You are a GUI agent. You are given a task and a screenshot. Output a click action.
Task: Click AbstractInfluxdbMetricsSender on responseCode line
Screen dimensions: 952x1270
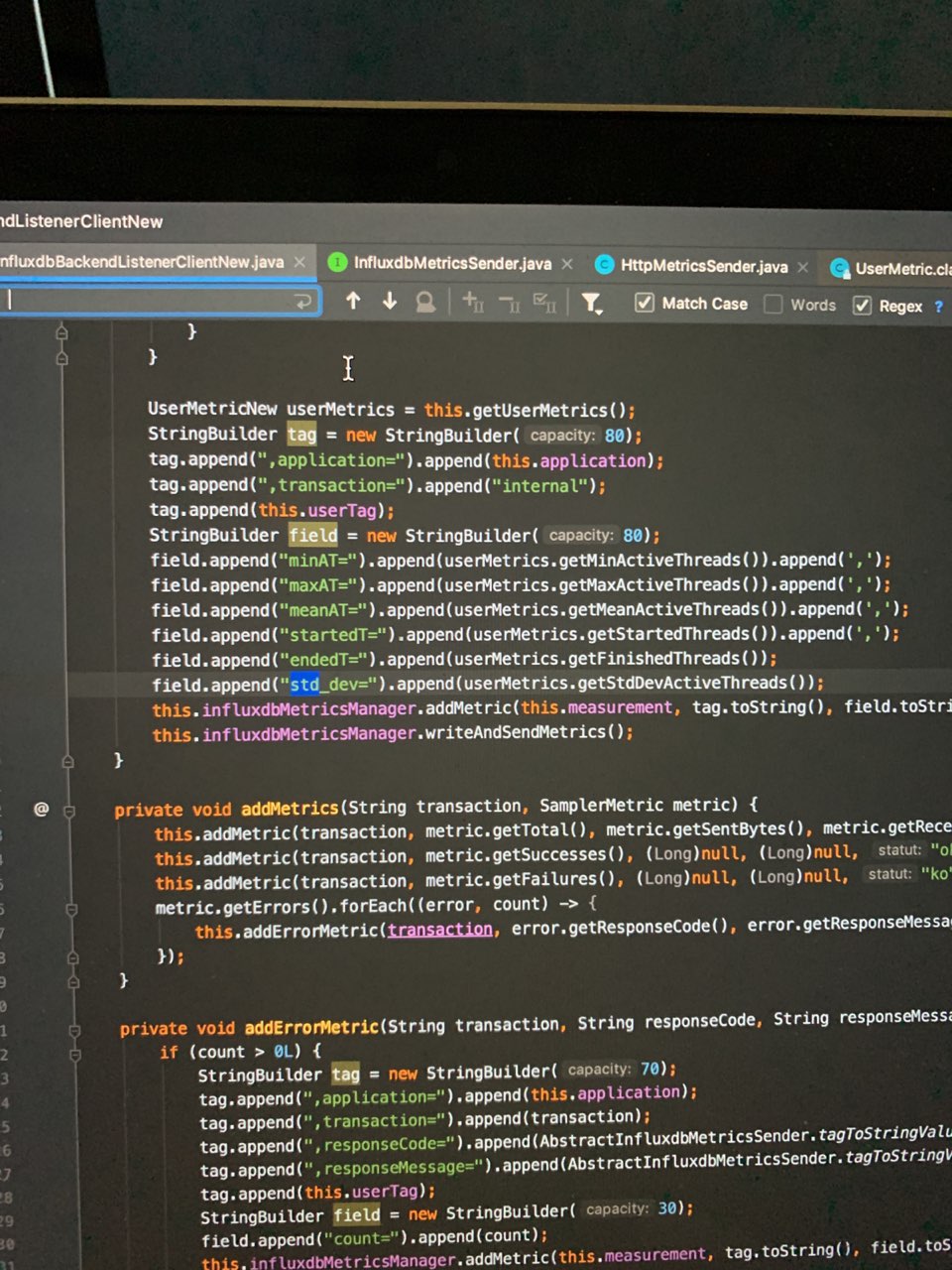(677, 1139)
